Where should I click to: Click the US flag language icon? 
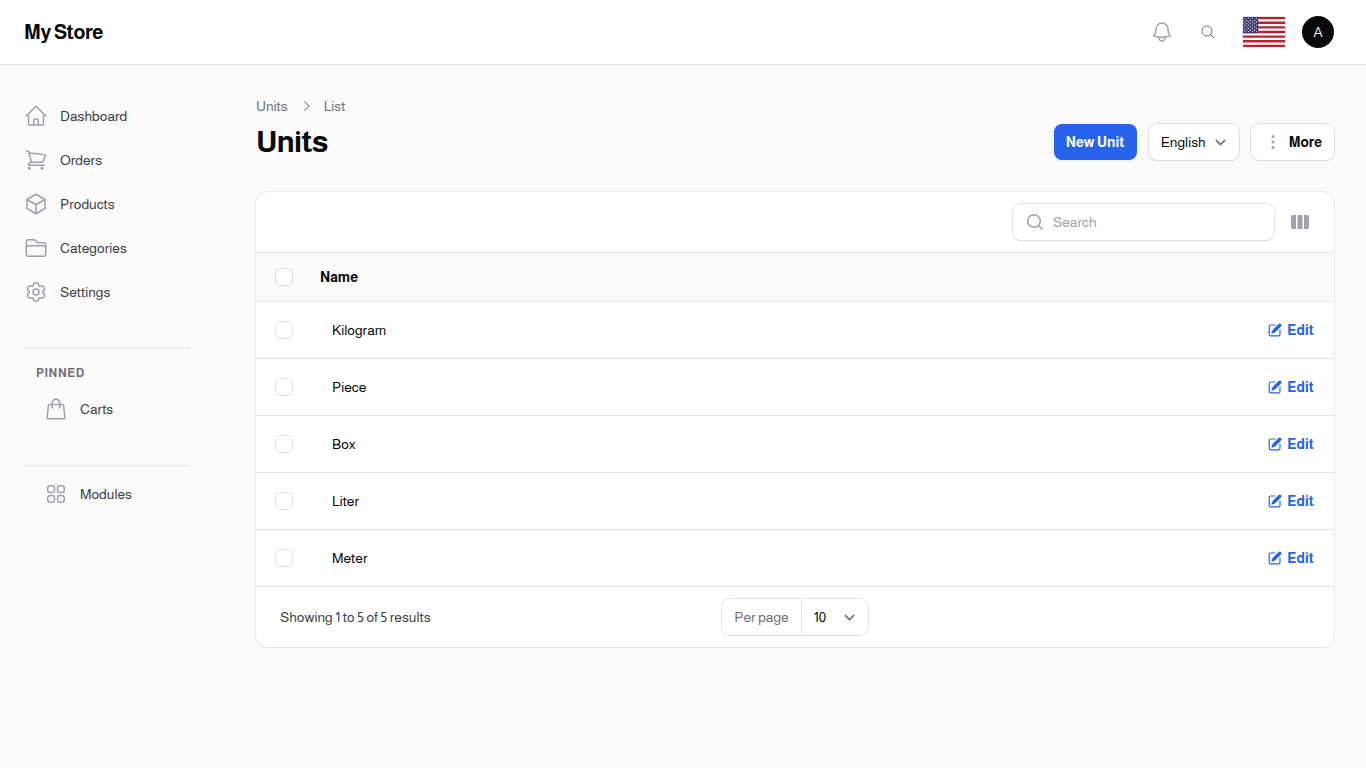(x=1263, y=32)
